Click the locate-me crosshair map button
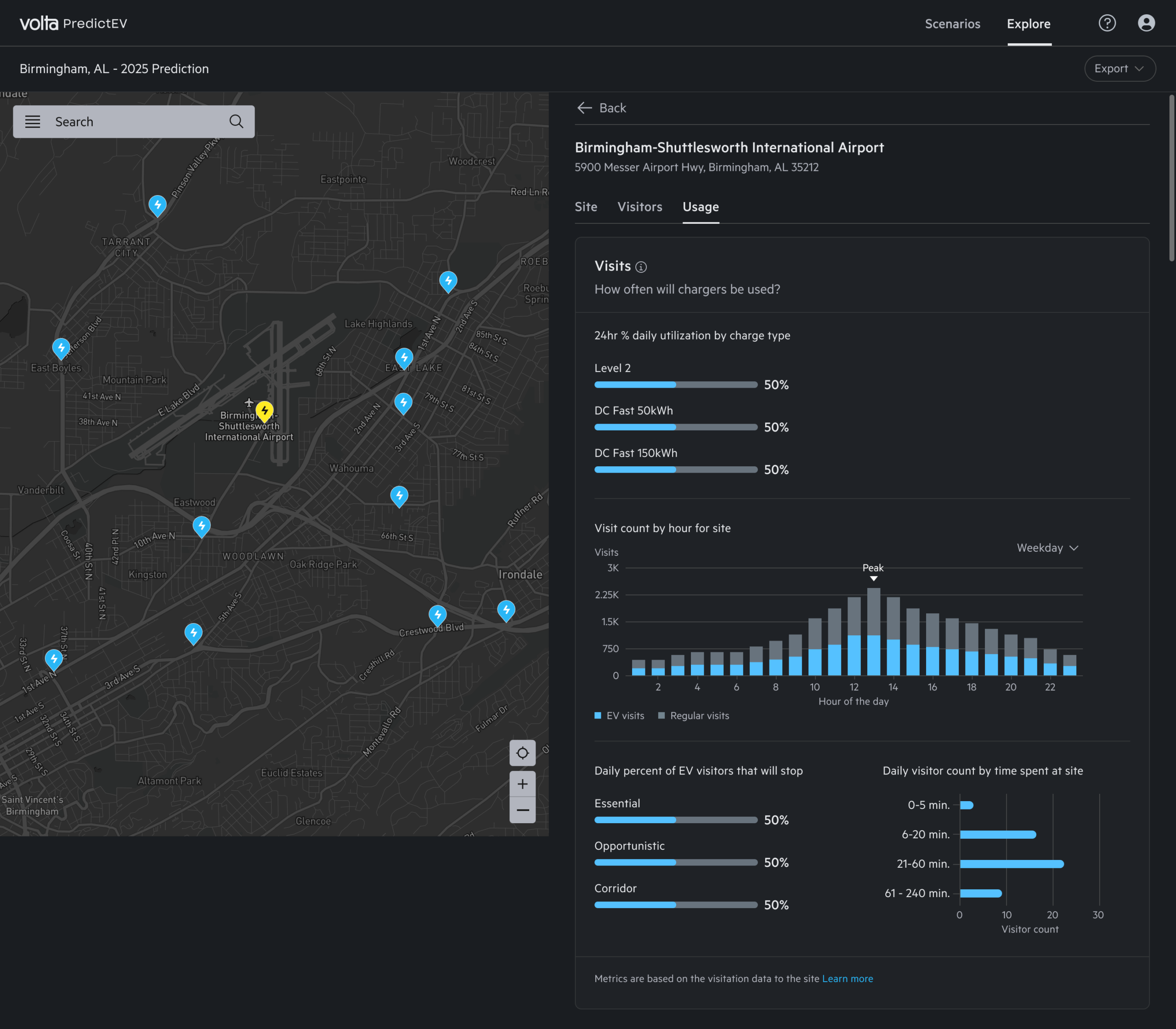This screenshot has height=1029, width=1176. click(x=523, y=753)
